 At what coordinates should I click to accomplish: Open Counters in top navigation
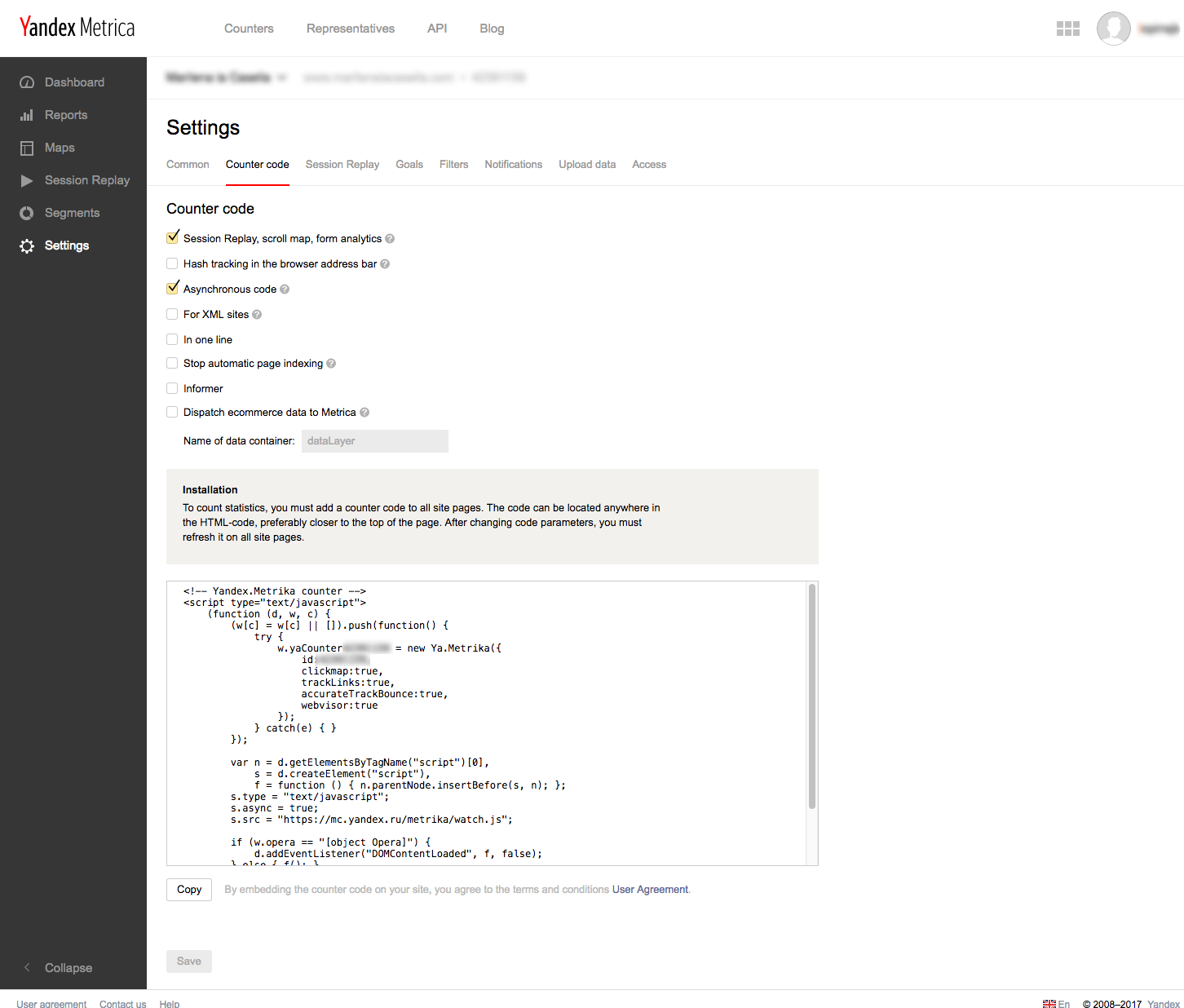point(249,29)
